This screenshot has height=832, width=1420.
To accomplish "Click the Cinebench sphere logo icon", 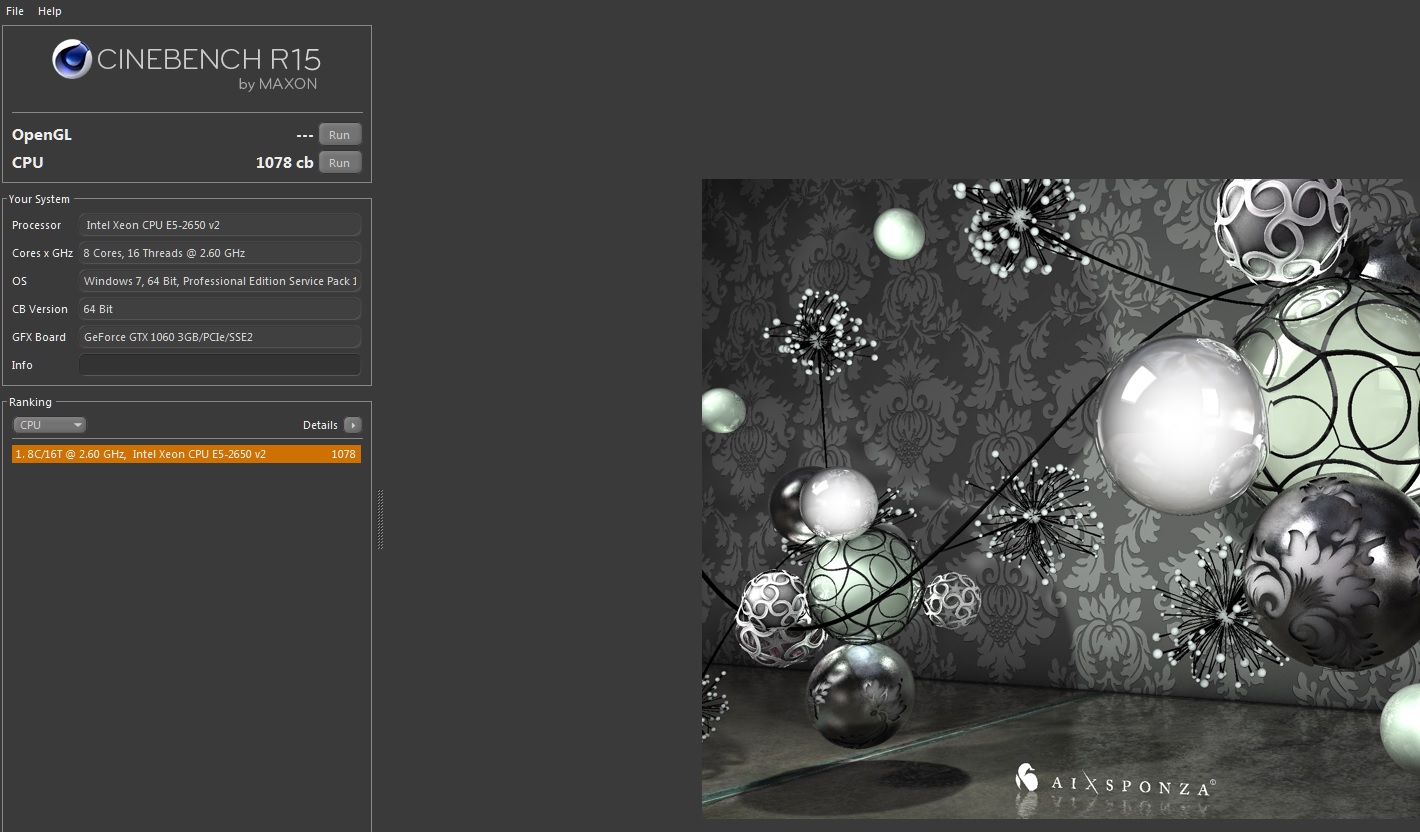I will click(72, 60).
